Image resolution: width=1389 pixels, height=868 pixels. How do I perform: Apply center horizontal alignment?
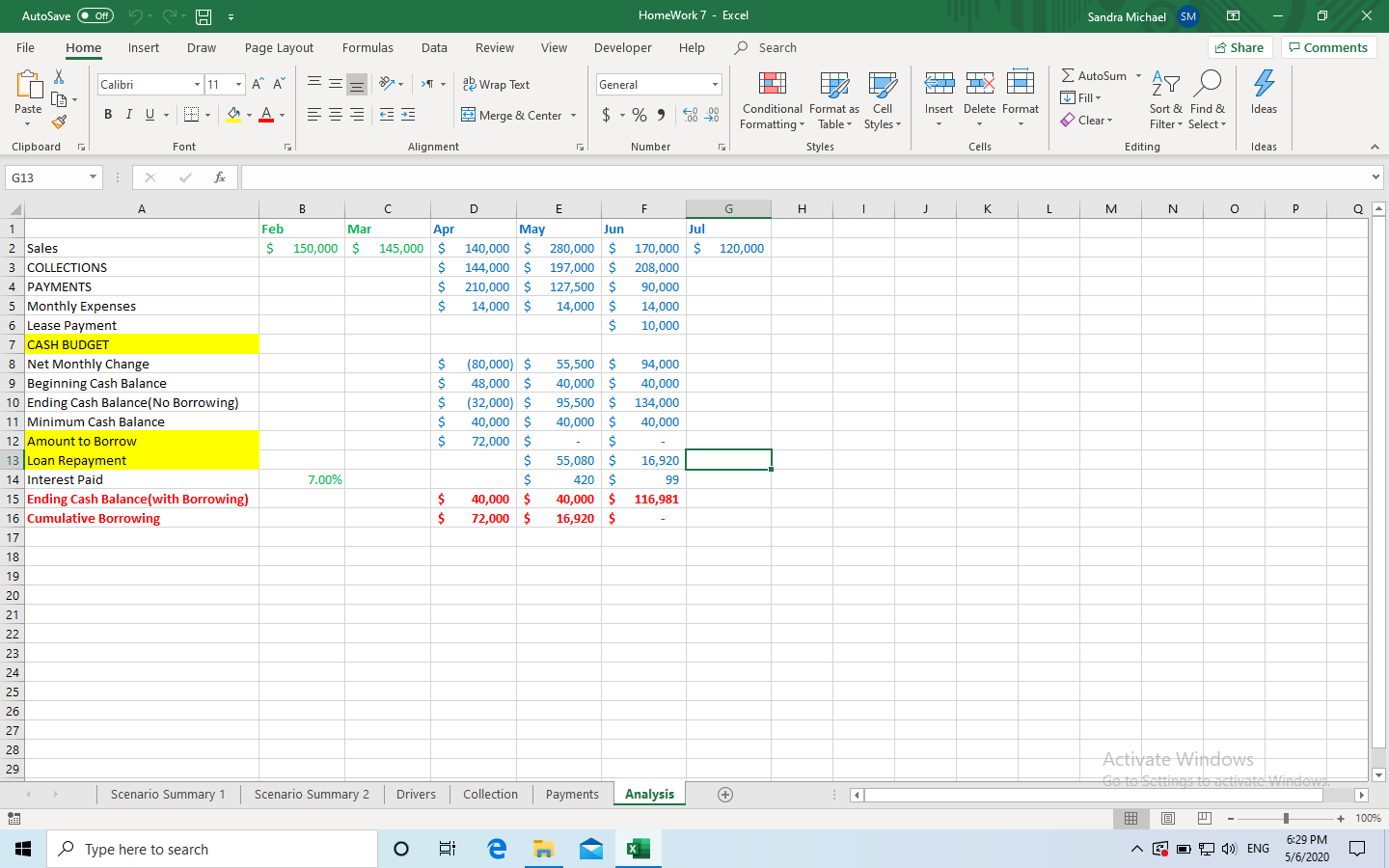[x=336, y=115]
